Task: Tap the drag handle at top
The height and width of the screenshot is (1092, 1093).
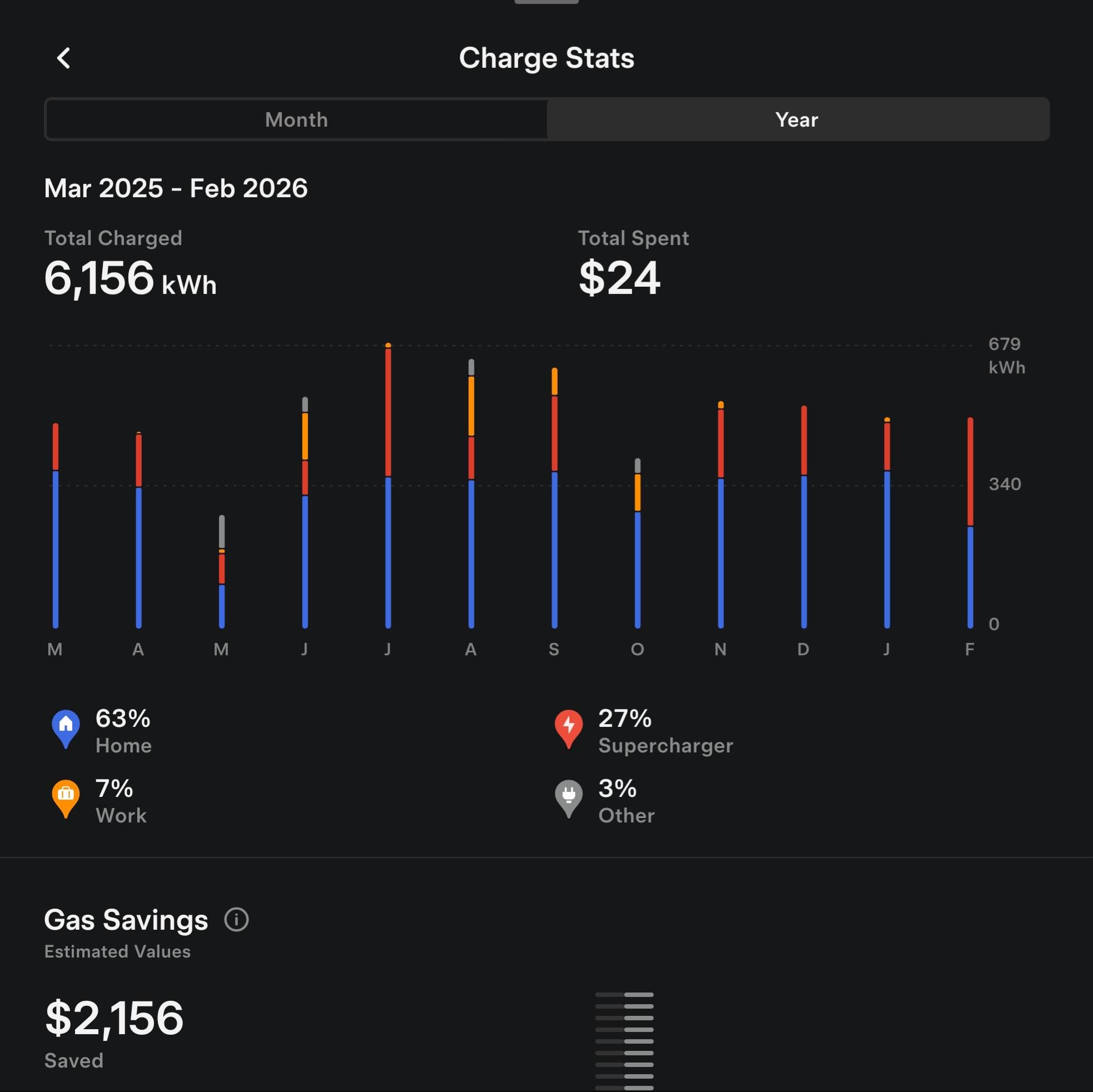Action: pyautogui.click(x=546, y=2)
